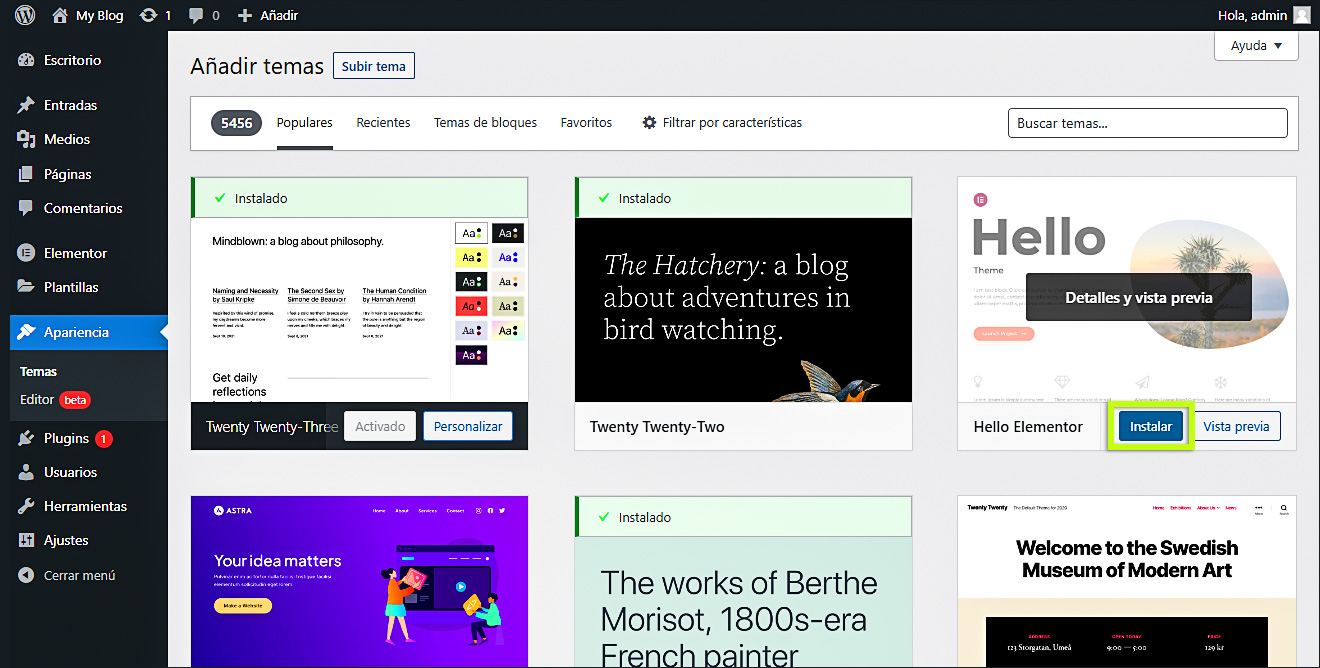Switch to Temas de bloques tab
This screenshot has height=668, width=1320.
pyautogui.click(x=485, y=123)
